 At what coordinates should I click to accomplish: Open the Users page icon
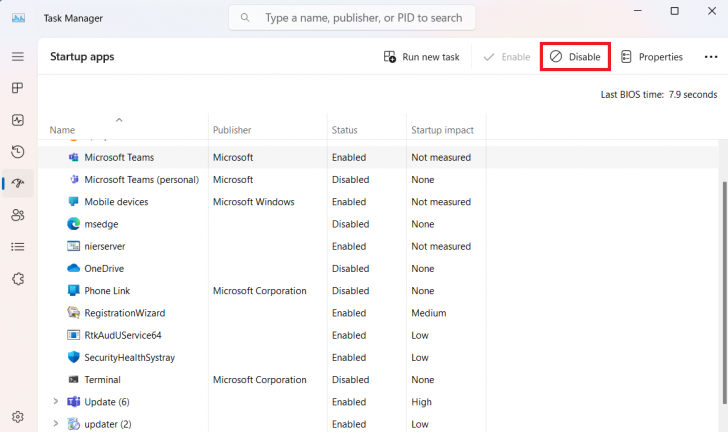18,215
